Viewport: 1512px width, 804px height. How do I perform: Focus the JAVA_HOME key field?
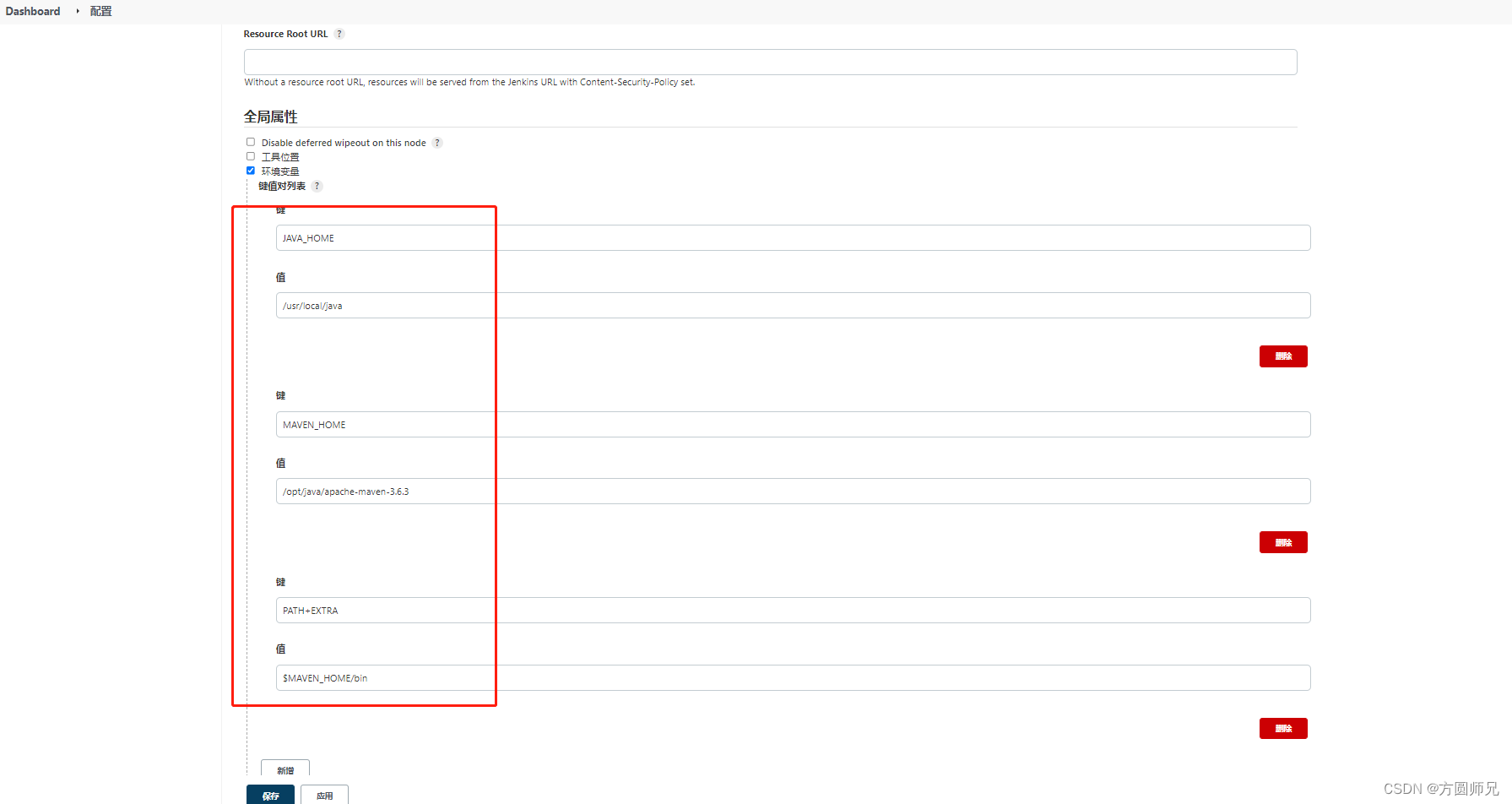click(793, 238)
